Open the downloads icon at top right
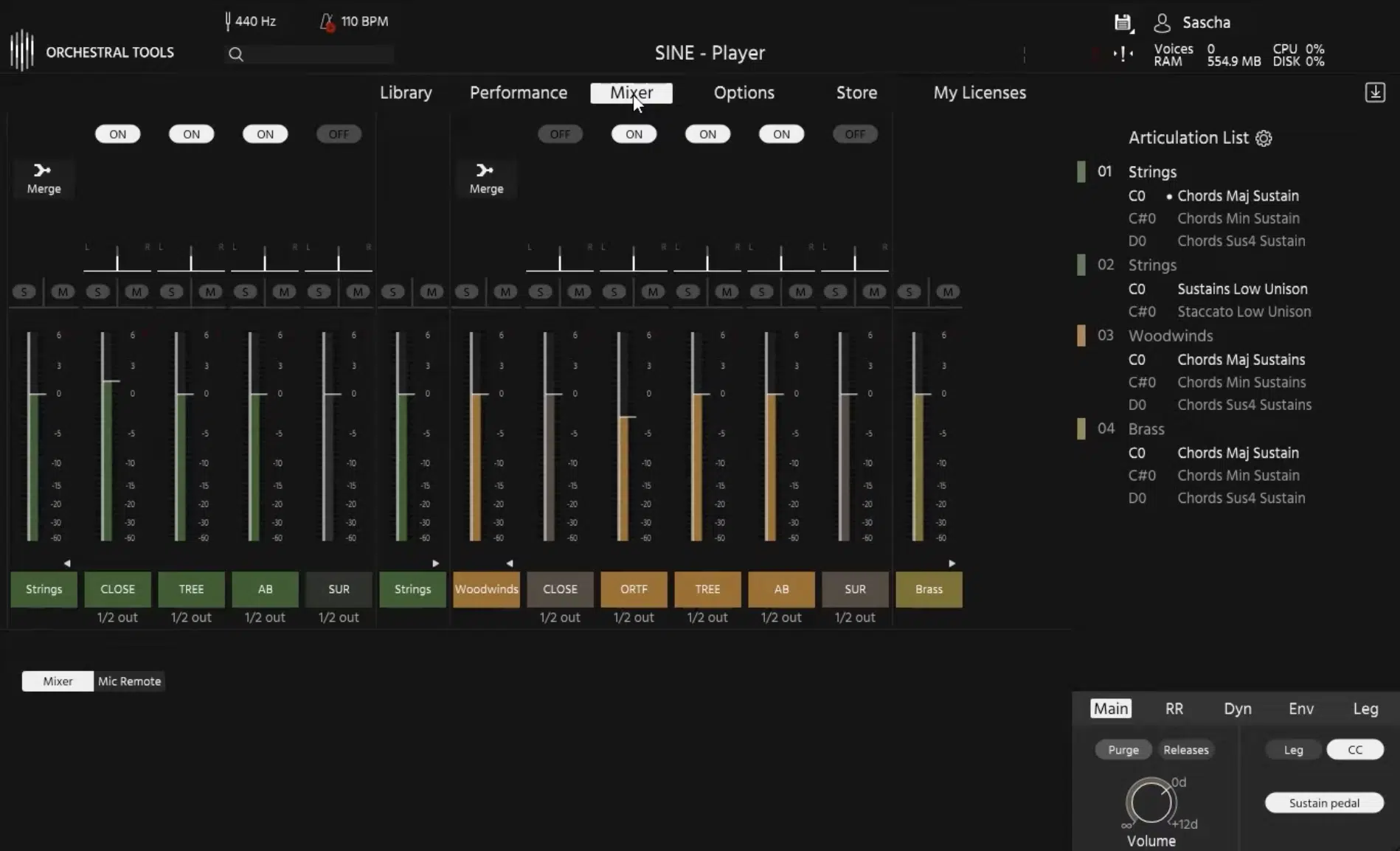1400x851 pixels. (x=1375, y=92)
